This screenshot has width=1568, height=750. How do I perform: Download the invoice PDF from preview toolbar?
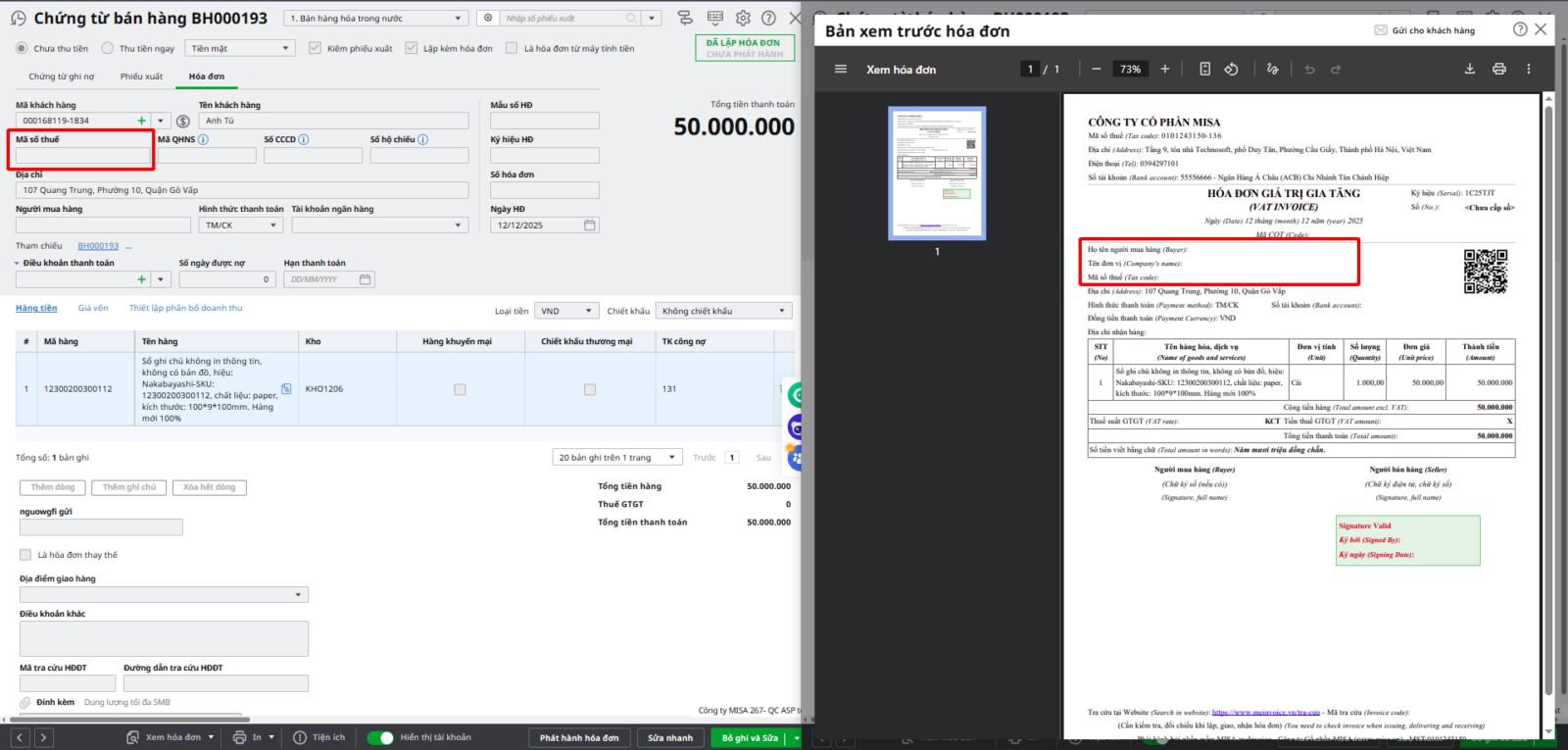click(x=1469, y=70)
